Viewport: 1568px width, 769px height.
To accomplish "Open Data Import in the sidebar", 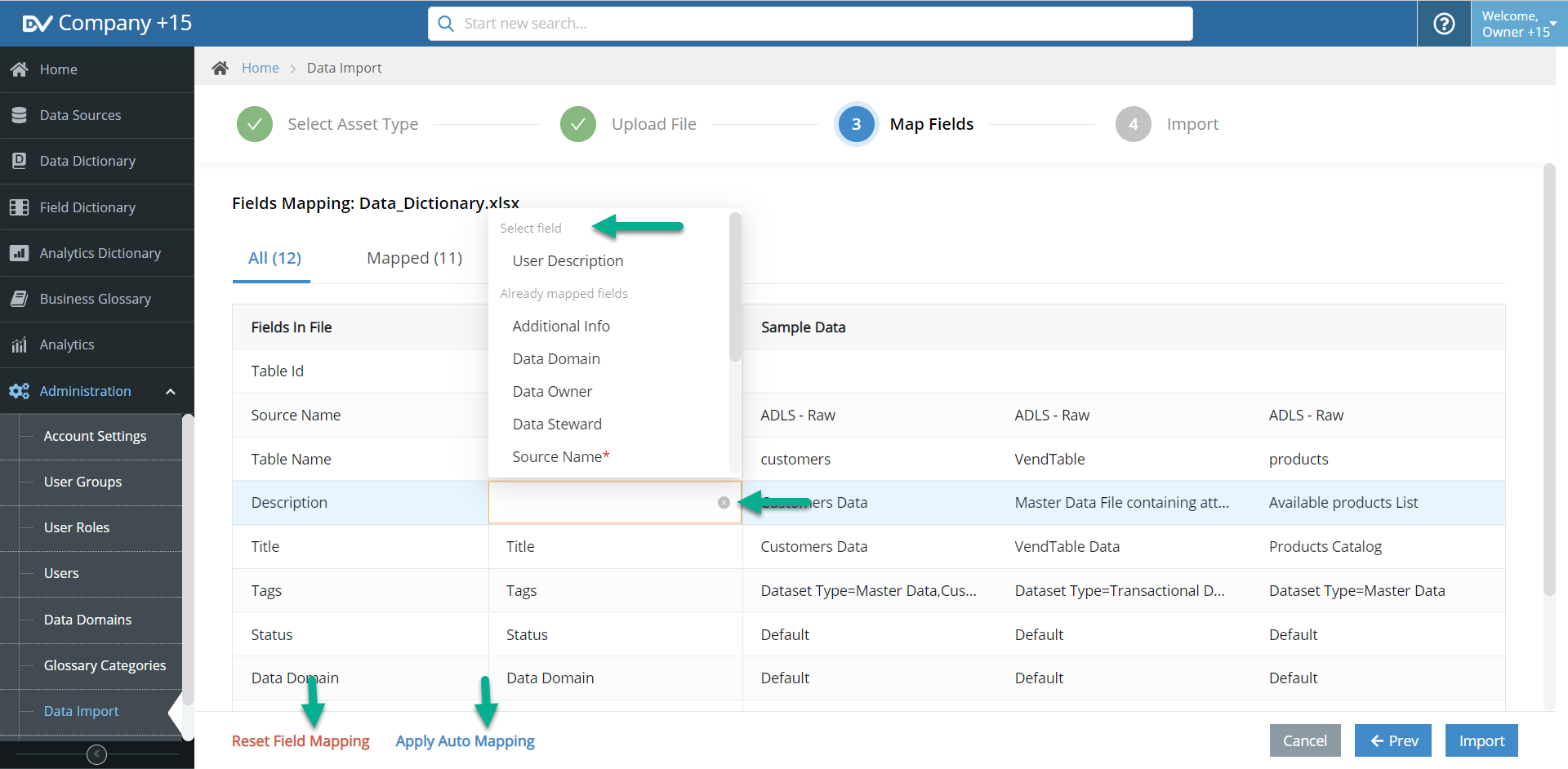I will point(81,711).
